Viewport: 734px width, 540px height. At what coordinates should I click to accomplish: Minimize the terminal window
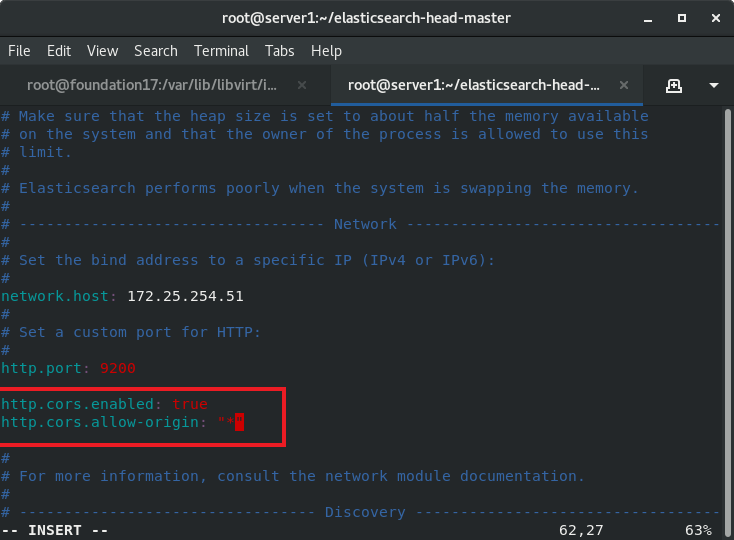click(x=648, y=19)
